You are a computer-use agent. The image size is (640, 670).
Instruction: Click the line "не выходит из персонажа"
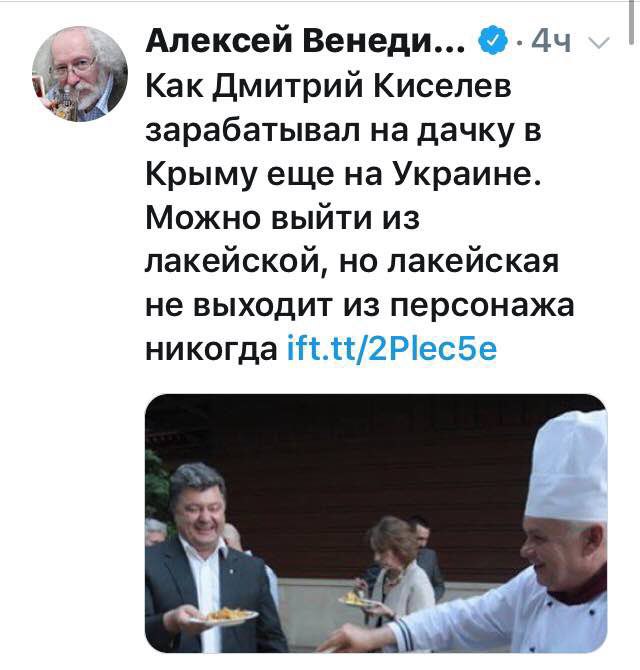pyautogui.click(x=360, y=306)
